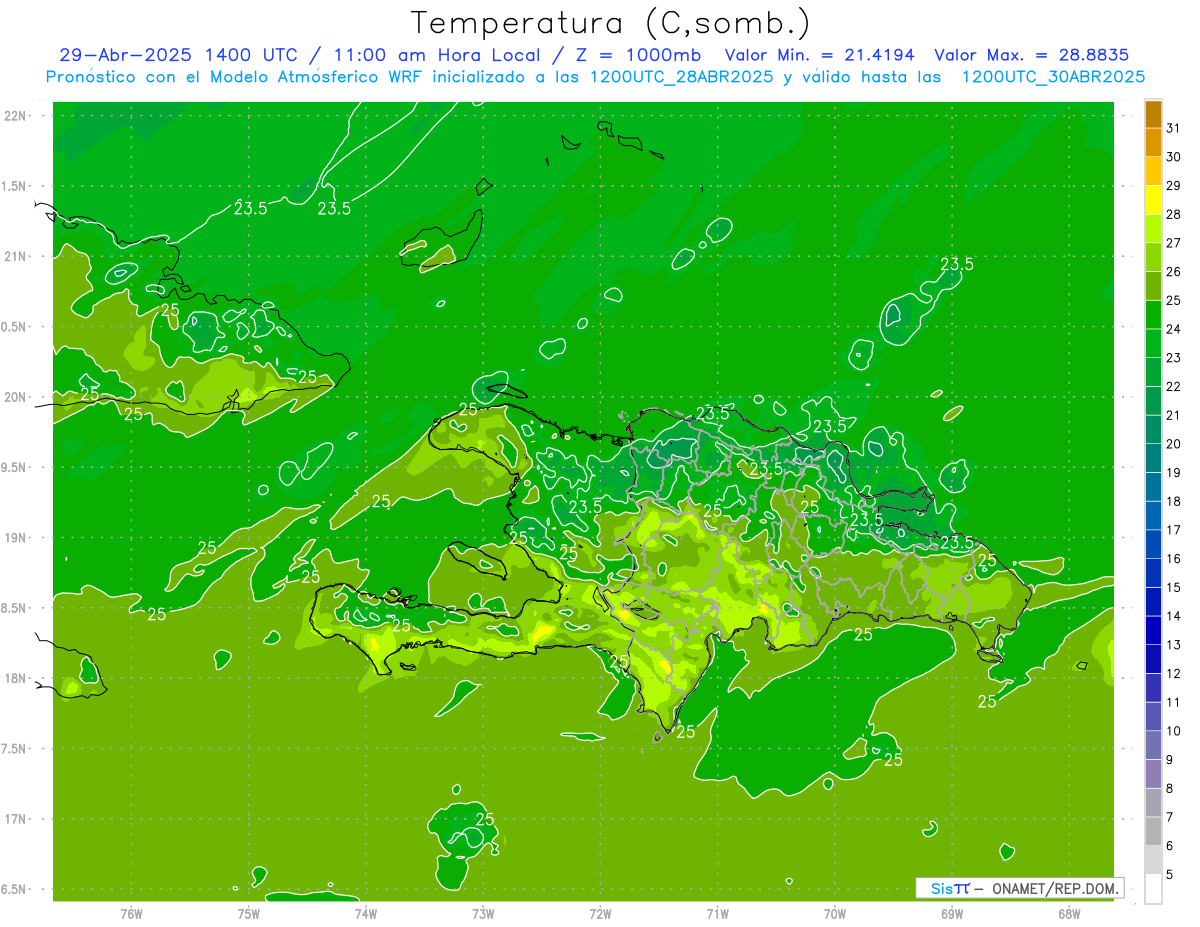Screen dimensions: 1200x927
Task: Click legend value 12 on color bar
Action: point(1173,673)
